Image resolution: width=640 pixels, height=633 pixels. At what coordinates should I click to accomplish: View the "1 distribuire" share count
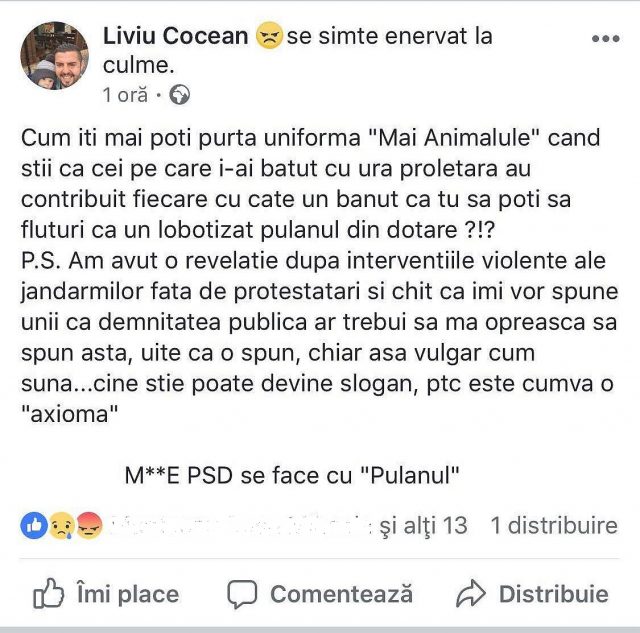click(x=553, y=525)
